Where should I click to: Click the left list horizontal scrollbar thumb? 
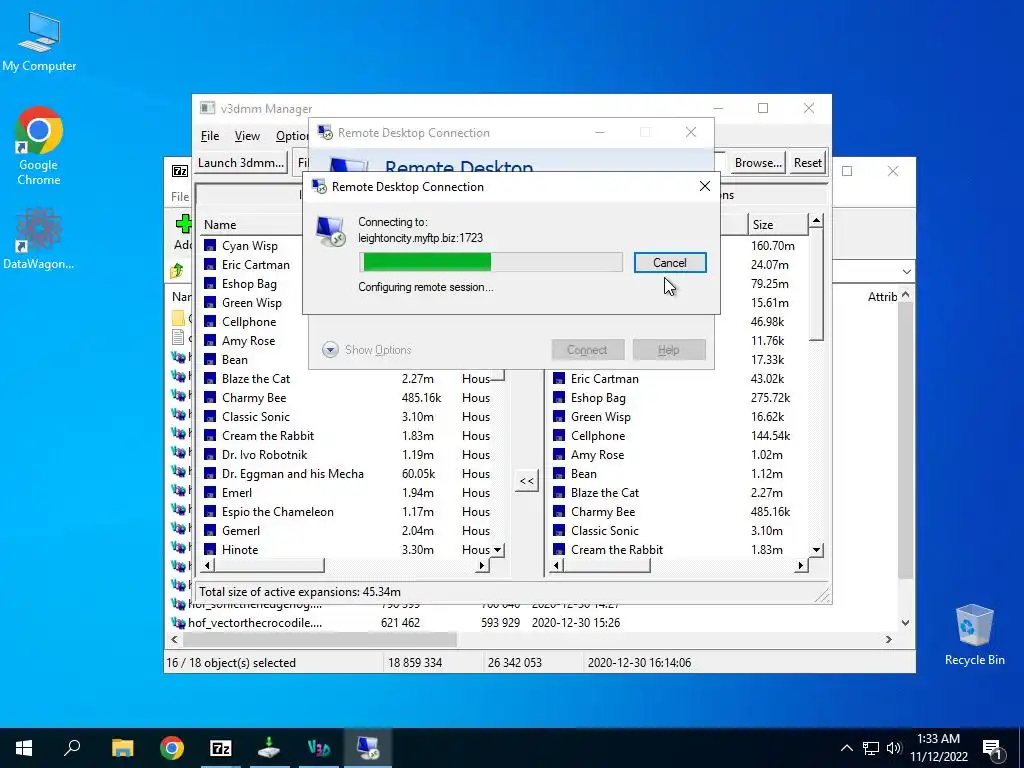pyautogui.click(x=268, y=565)
